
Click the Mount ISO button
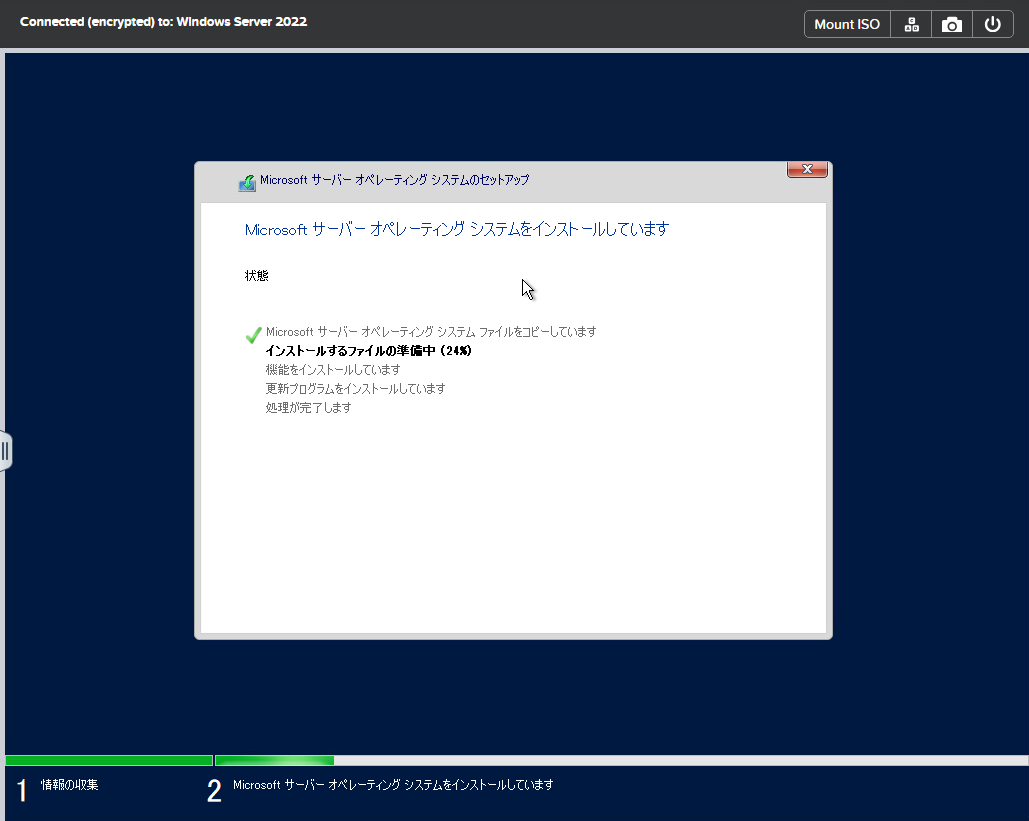tap(847, 24)
